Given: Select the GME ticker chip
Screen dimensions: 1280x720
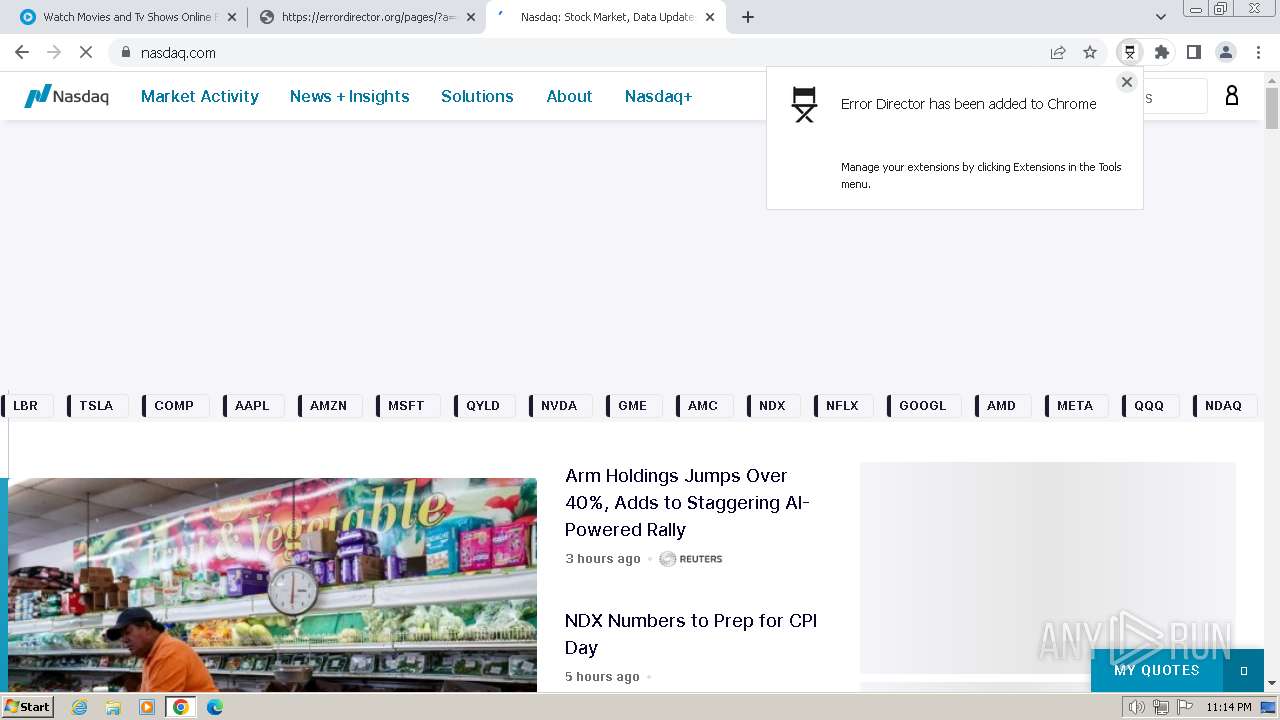Looking at the screenshot, I should [632, 405].
